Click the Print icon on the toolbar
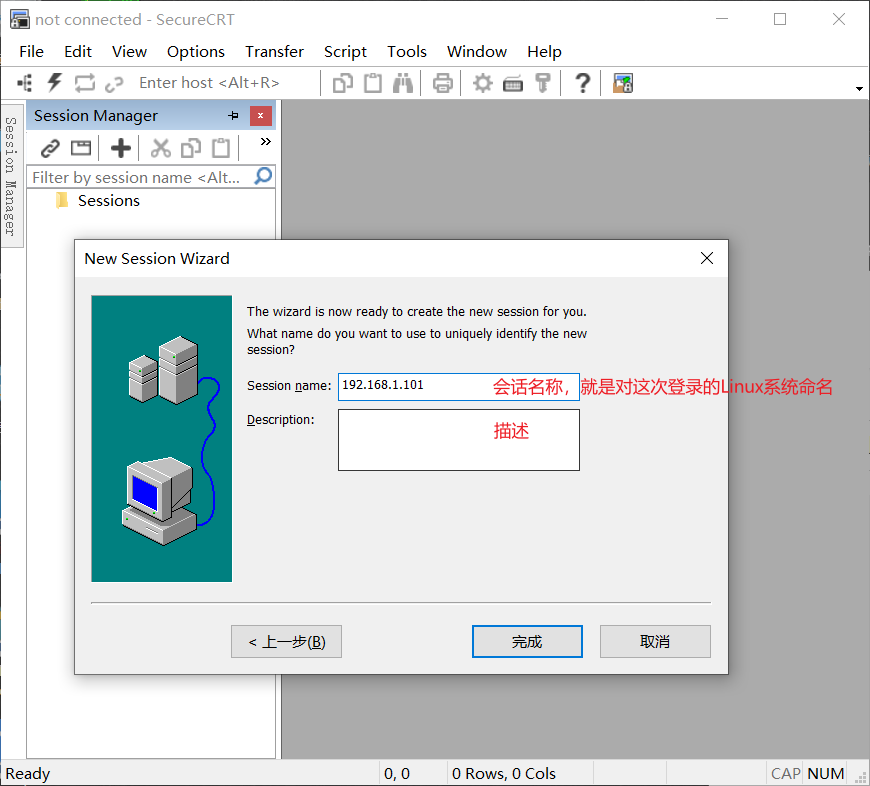870x786 pixels. (x=443, y=83)
